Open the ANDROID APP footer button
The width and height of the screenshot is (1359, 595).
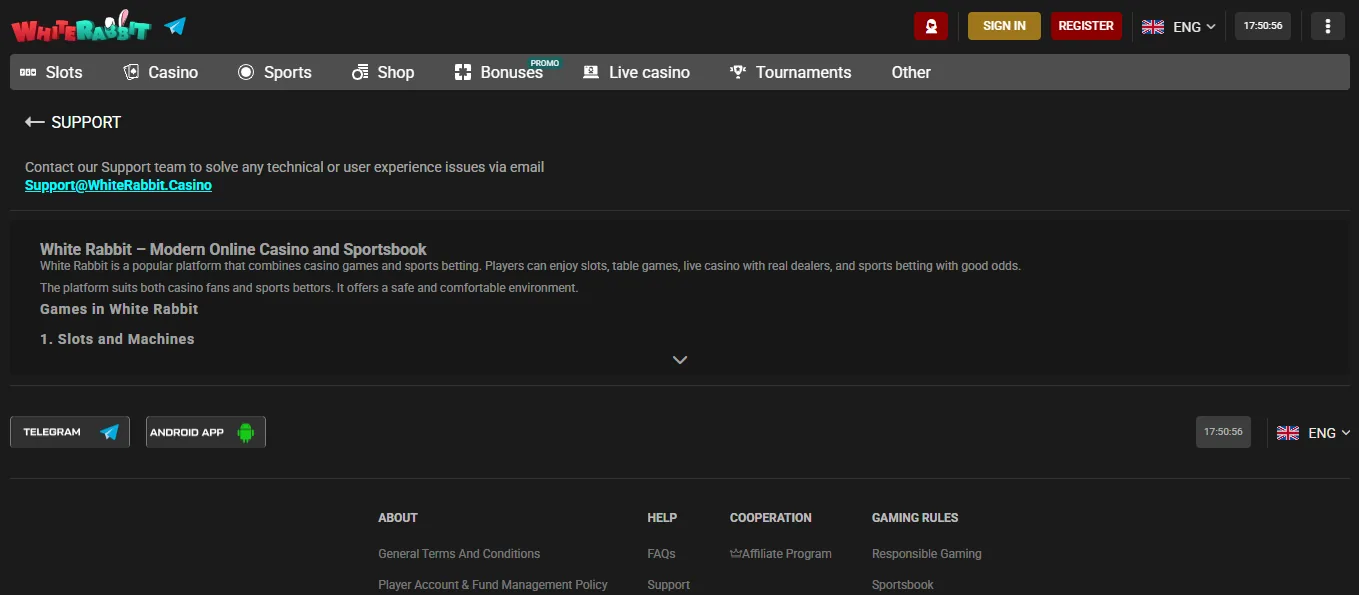(x=206, y=432)
